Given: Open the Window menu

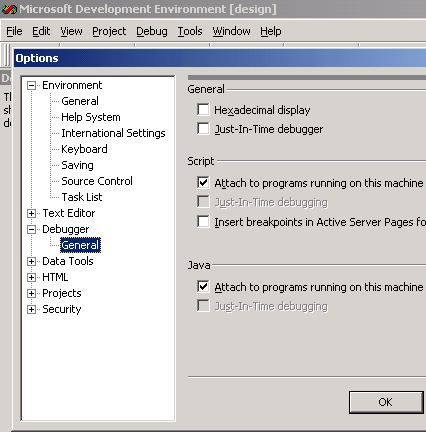Looking at the screenshot, I should pyautogui.click(x=231, y=31).
